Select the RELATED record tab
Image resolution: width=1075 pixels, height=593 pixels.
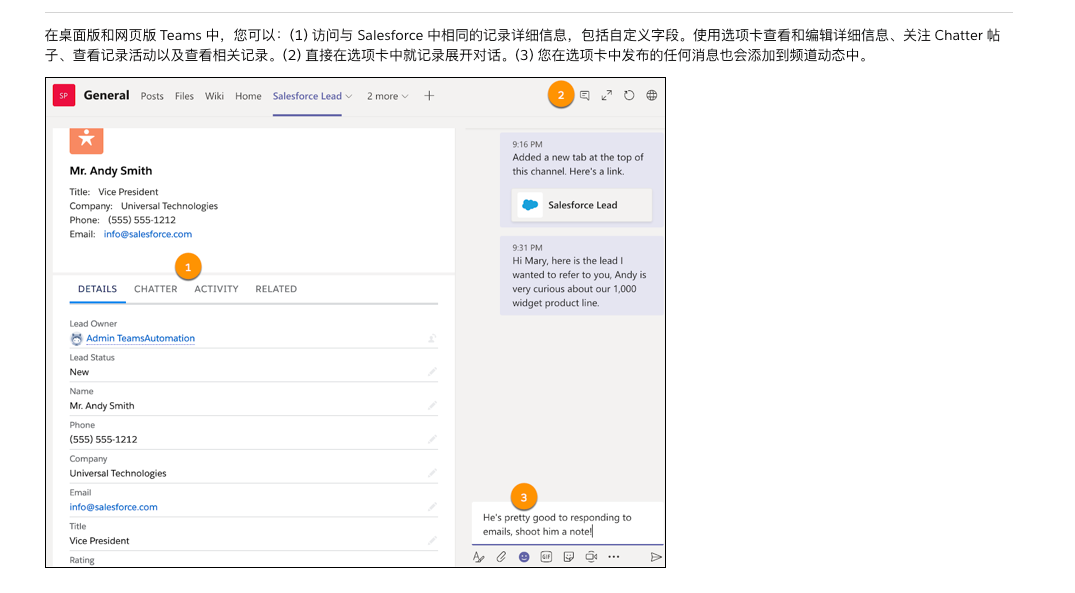276,289
